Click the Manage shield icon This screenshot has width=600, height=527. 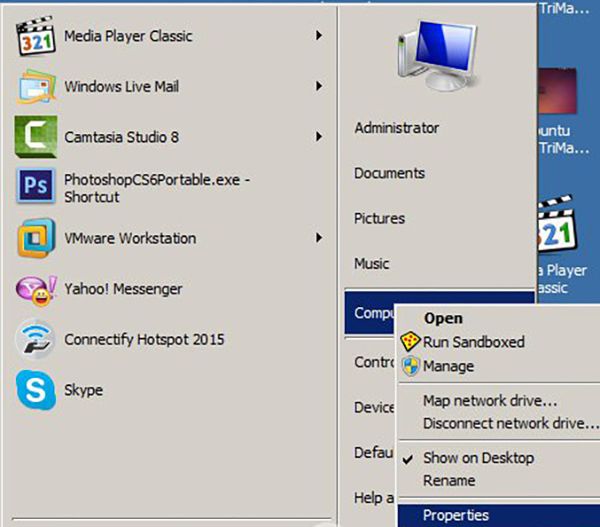(411, 366)
